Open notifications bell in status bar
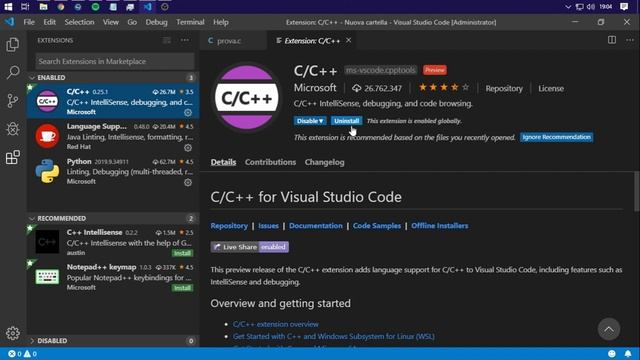Viewport: 640px width, 360px height. pyautogui.click(x=628, y=353)
